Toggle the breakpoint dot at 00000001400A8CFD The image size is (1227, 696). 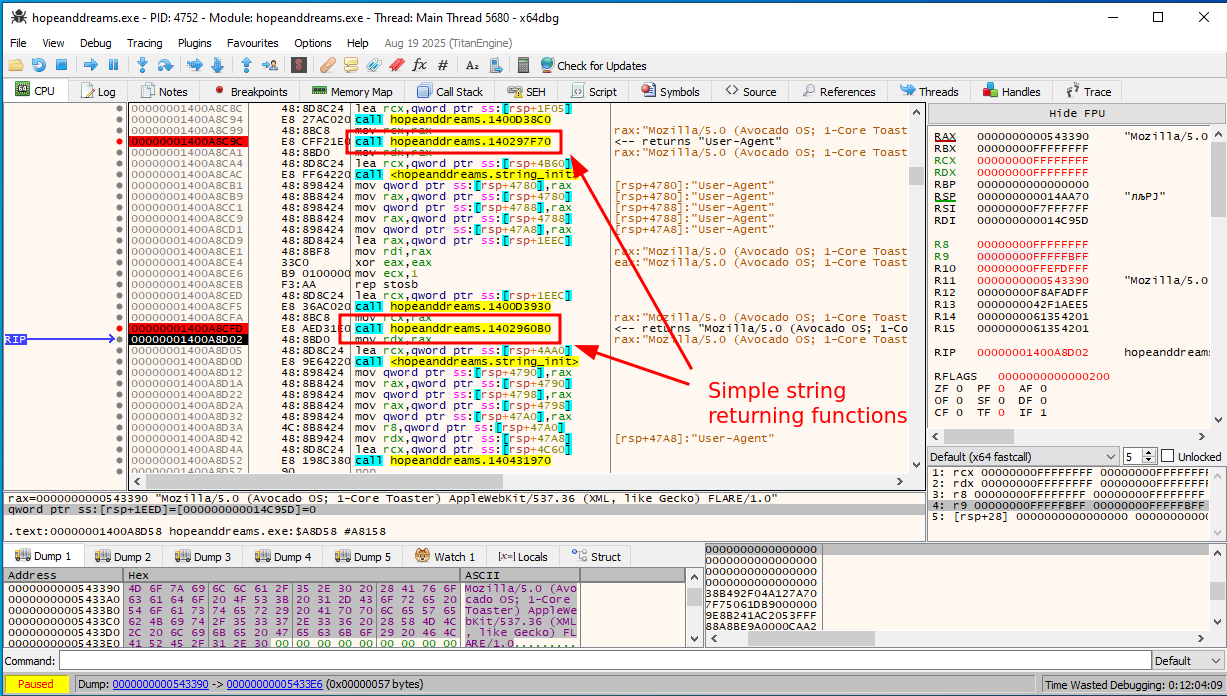click(120, 328)
